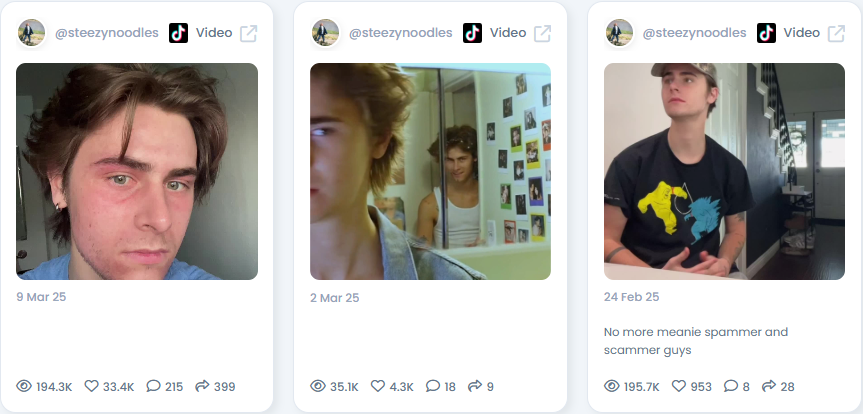This screenshot has height=414, width=863.
Task: Click the views eye icon showing 195.7K
Action: [611, 386]
